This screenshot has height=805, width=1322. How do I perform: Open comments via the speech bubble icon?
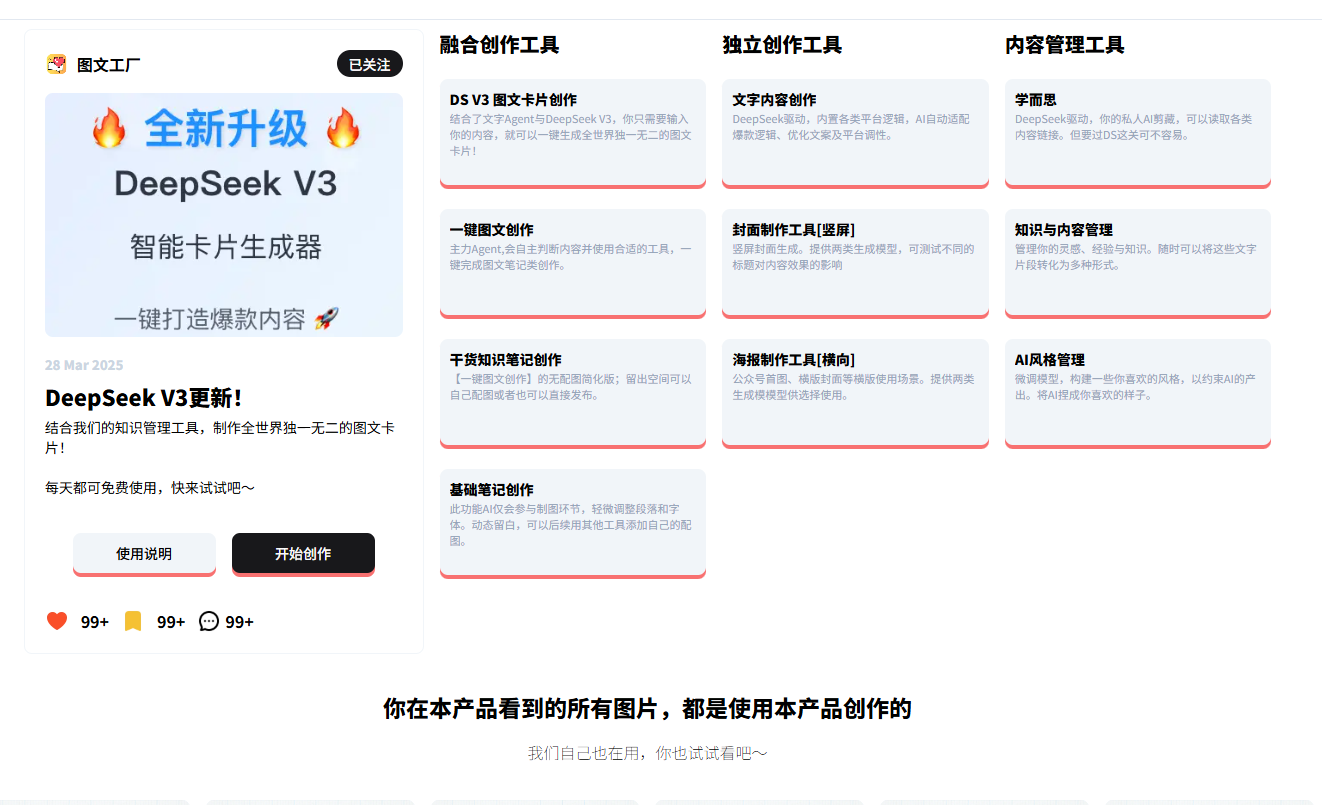[208, 621]
